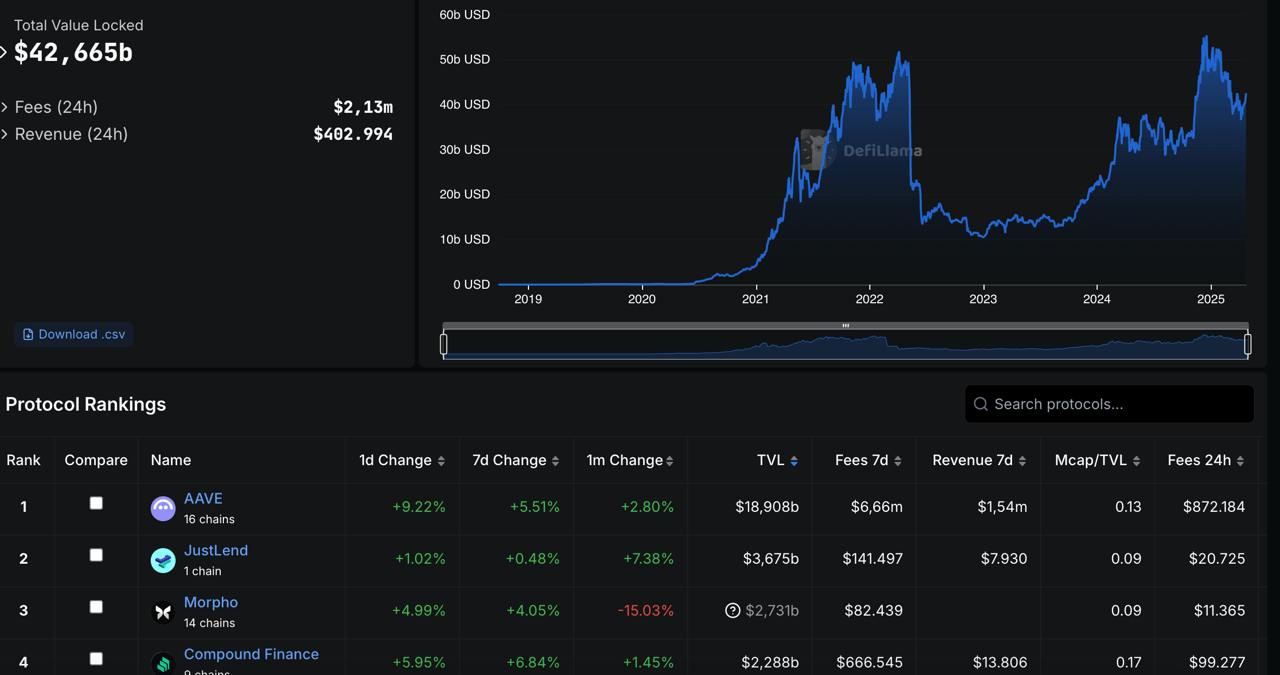This screenshot has height=675, width=1280.
Task: Open the AAVE protocol link
Action: [203, 498]
